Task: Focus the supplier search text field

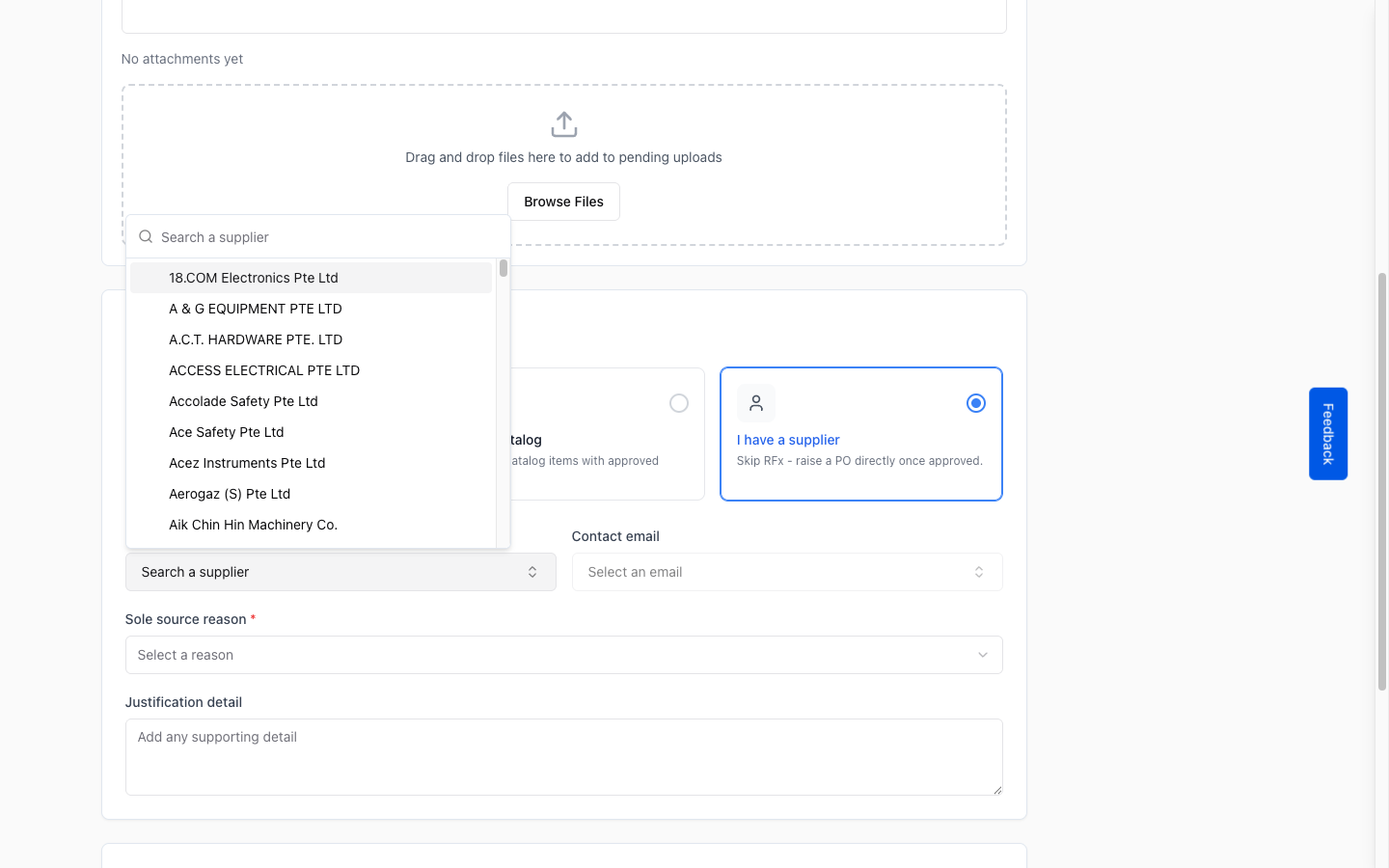Action: point(328,237)
